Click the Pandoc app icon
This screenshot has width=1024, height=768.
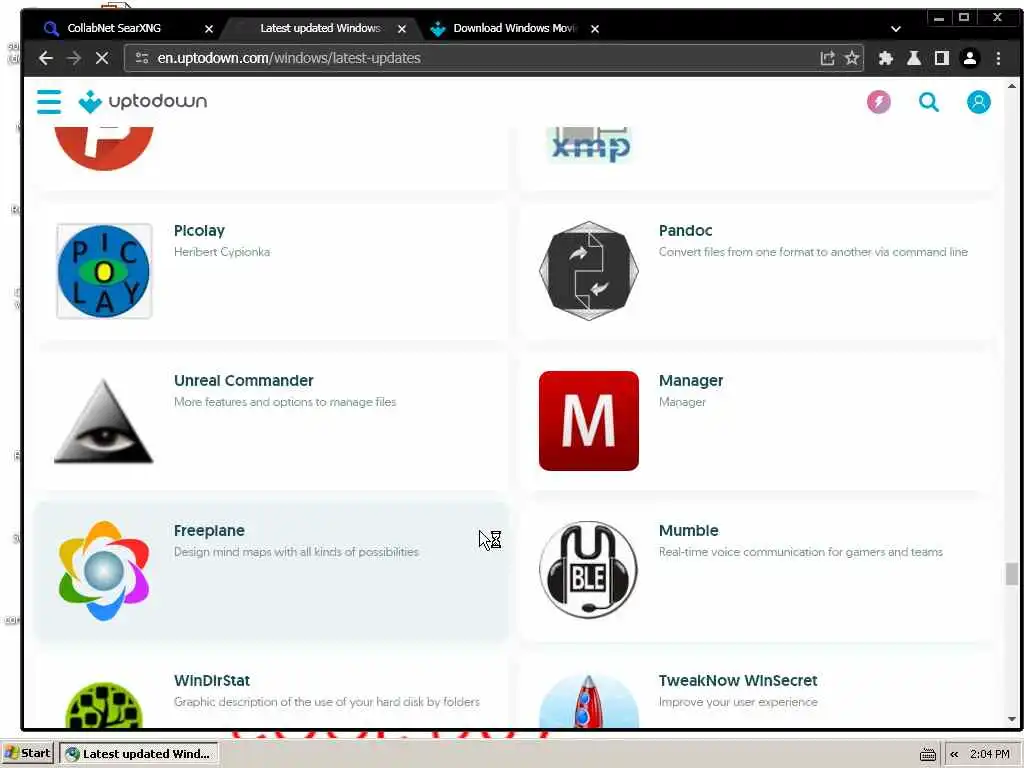click(x=588, y=271)
